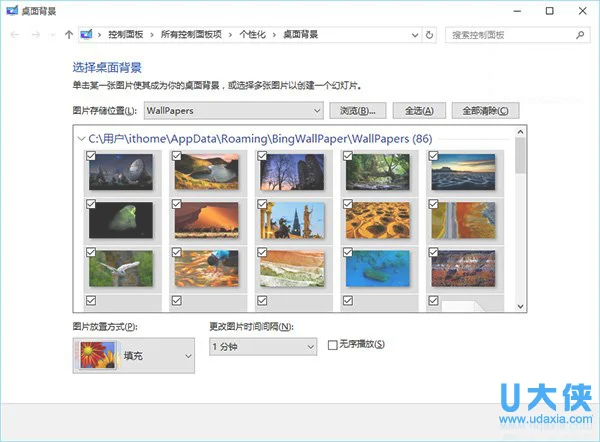Select the crater lake wallpaper thumbnail

(x=207, y=172)
